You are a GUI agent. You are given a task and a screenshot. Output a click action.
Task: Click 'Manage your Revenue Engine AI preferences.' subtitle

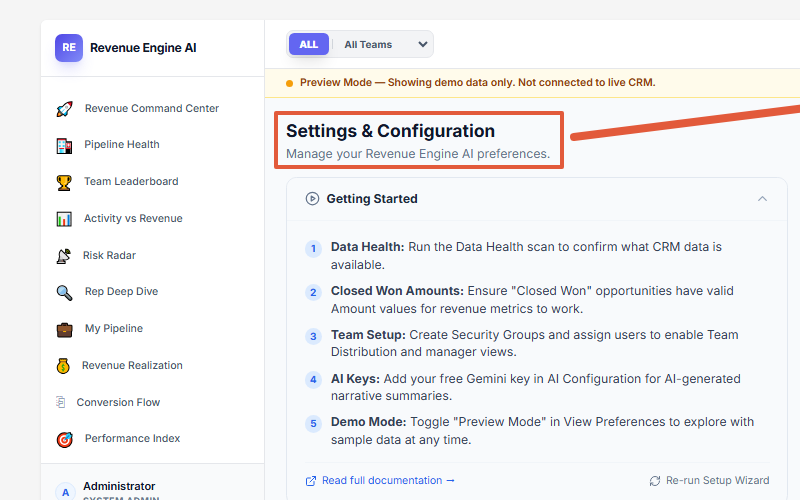click(418, 154)
